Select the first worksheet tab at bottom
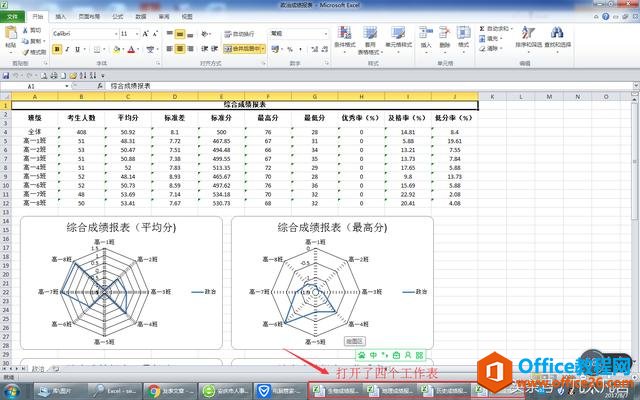This screenshot has width=640, height=400. [38, 369]
